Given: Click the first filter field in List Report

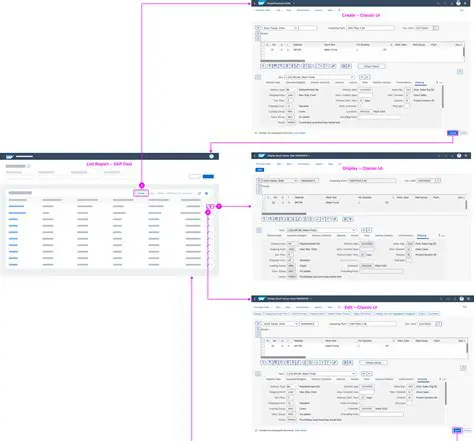Looking at the screenshot, I should [20, 177].
